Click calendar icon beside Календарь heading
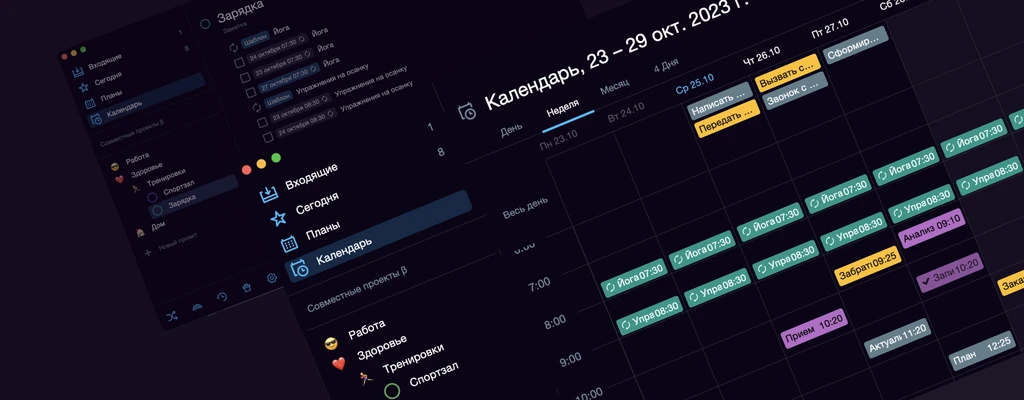Image resolution: width=1024 pixels, height=400 pixels. coord(467,112)
